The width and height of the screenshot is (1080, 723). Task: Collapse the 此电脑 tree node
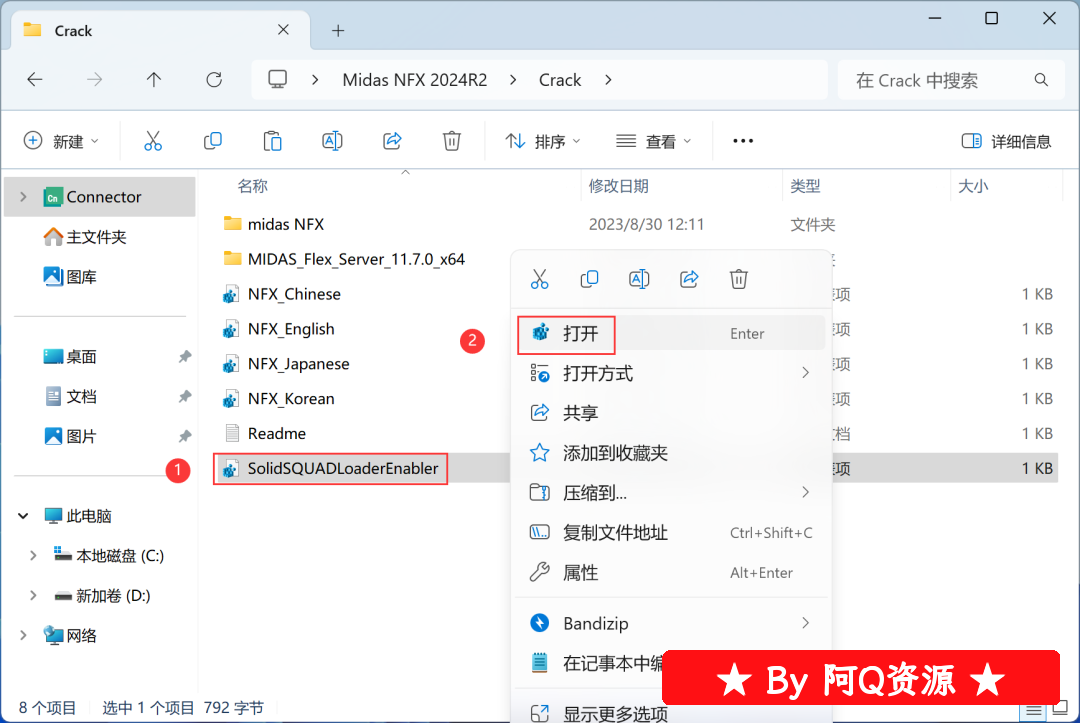(23, 516)
